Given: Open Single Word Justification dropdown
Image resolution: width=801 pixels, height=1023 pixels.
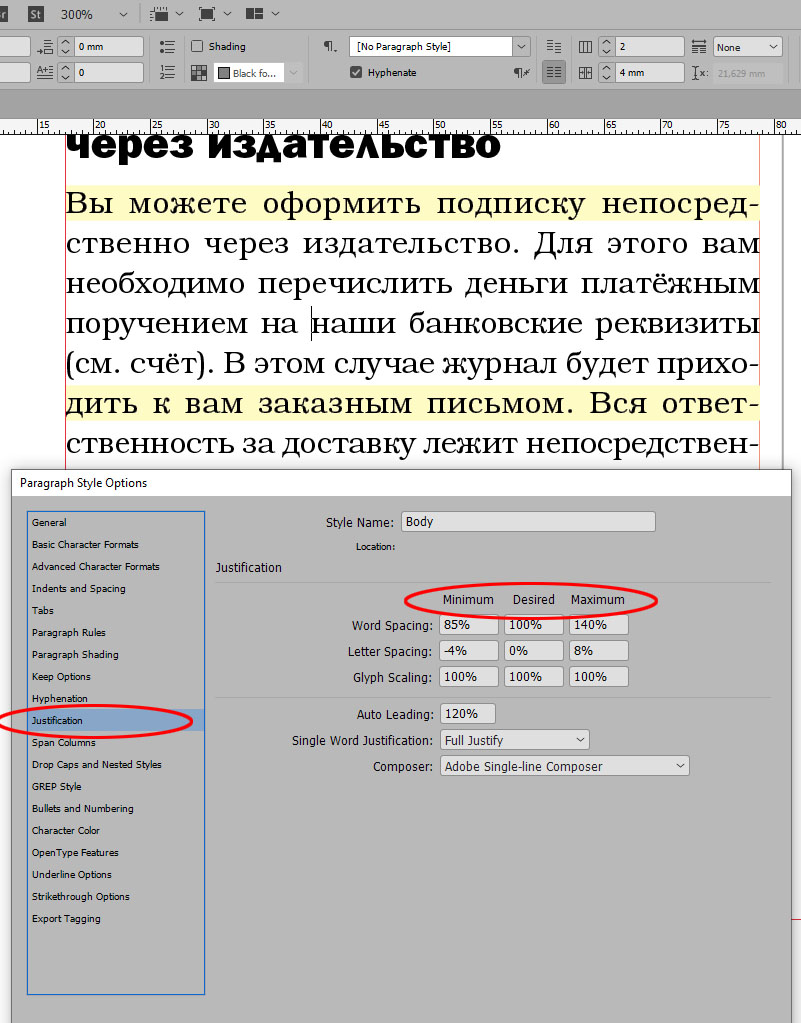Looking at the screenshot, I should pos(515,741).
